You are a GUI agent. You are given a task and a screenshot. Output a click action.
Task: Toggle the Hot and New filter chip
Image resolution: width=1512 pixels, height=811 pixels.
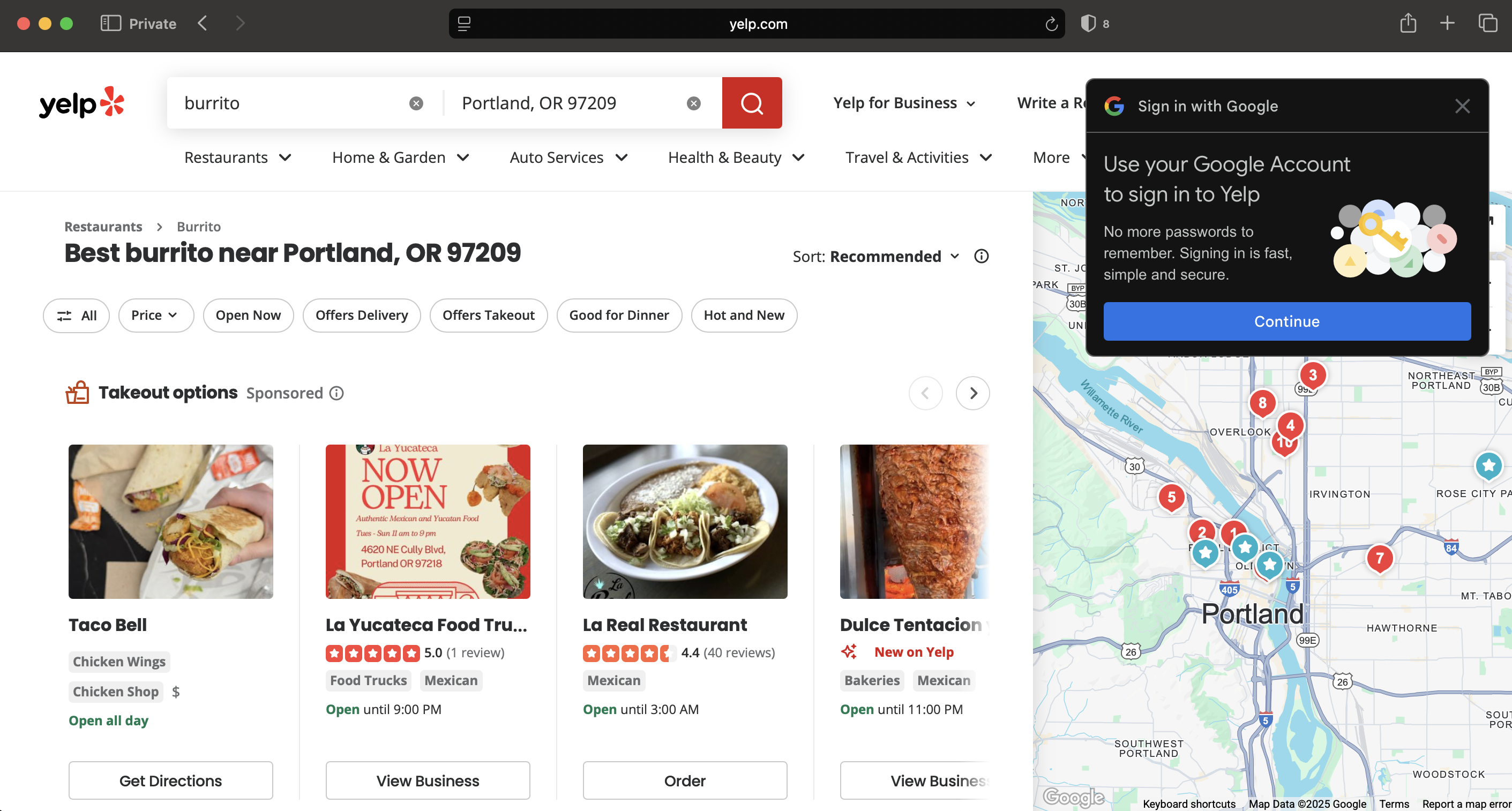pyautogui.click(x=744, y=315)
